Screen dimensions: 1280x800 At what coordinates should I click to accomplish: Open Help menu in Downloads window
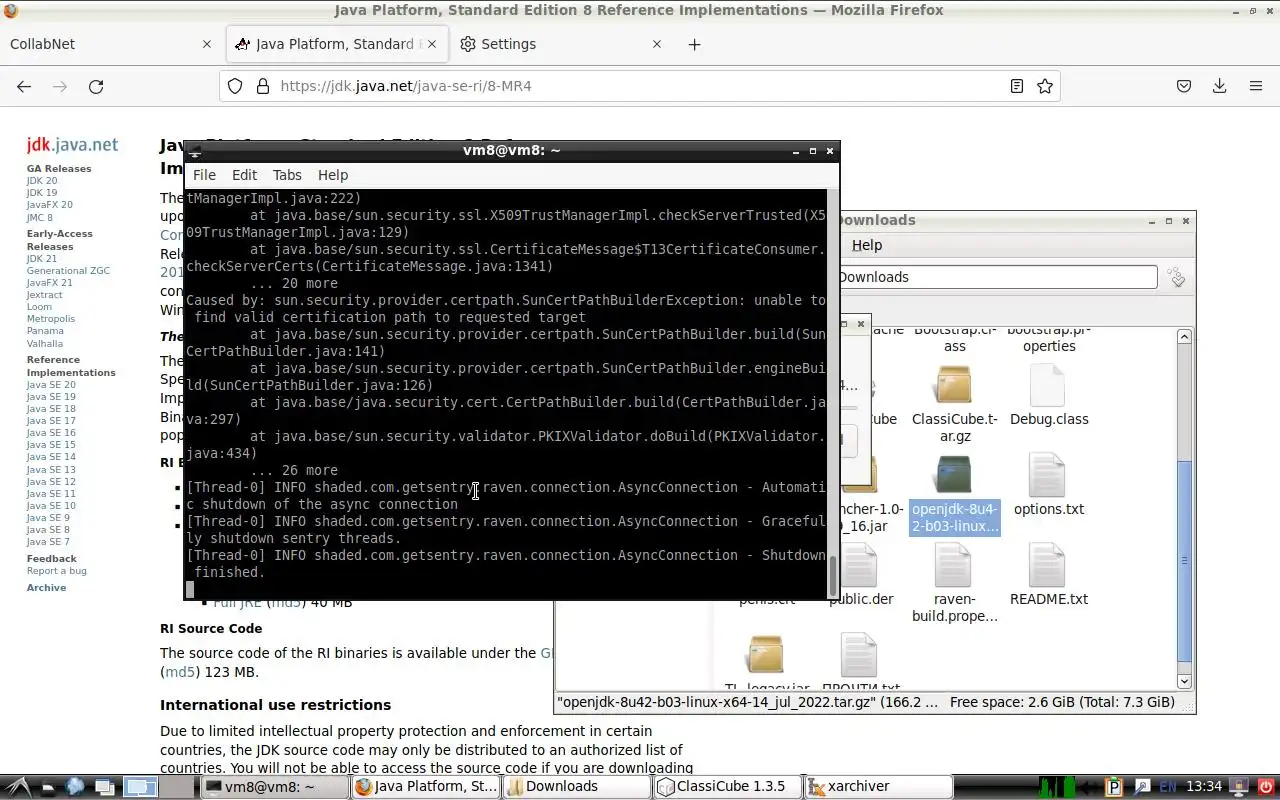(x=867, y=245)
